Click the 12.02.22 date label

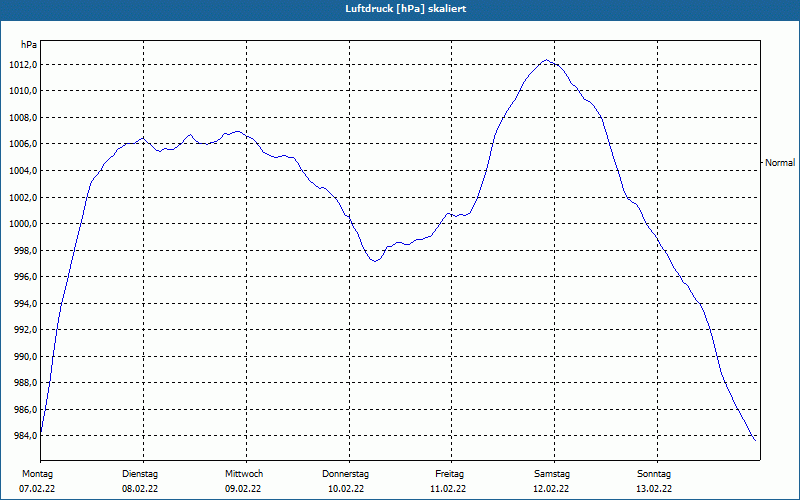point(551,489)
